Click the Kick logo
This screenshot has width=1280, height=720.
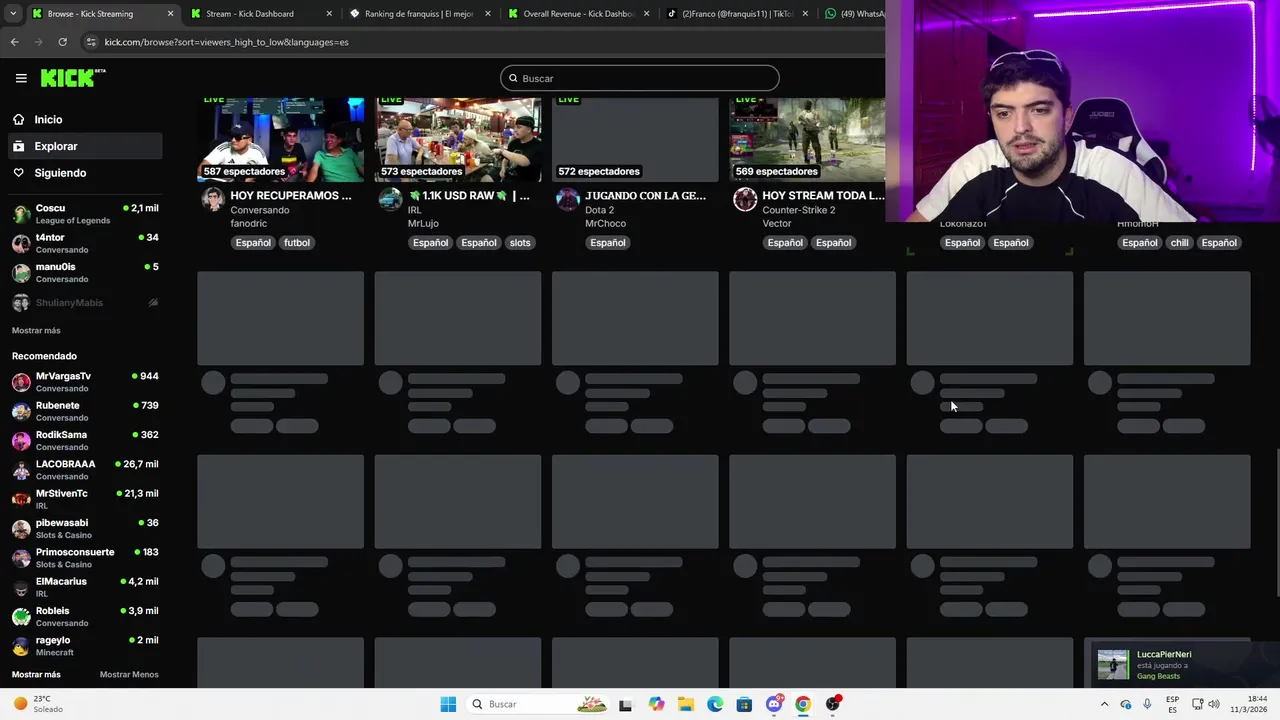(x=73, y=78)
